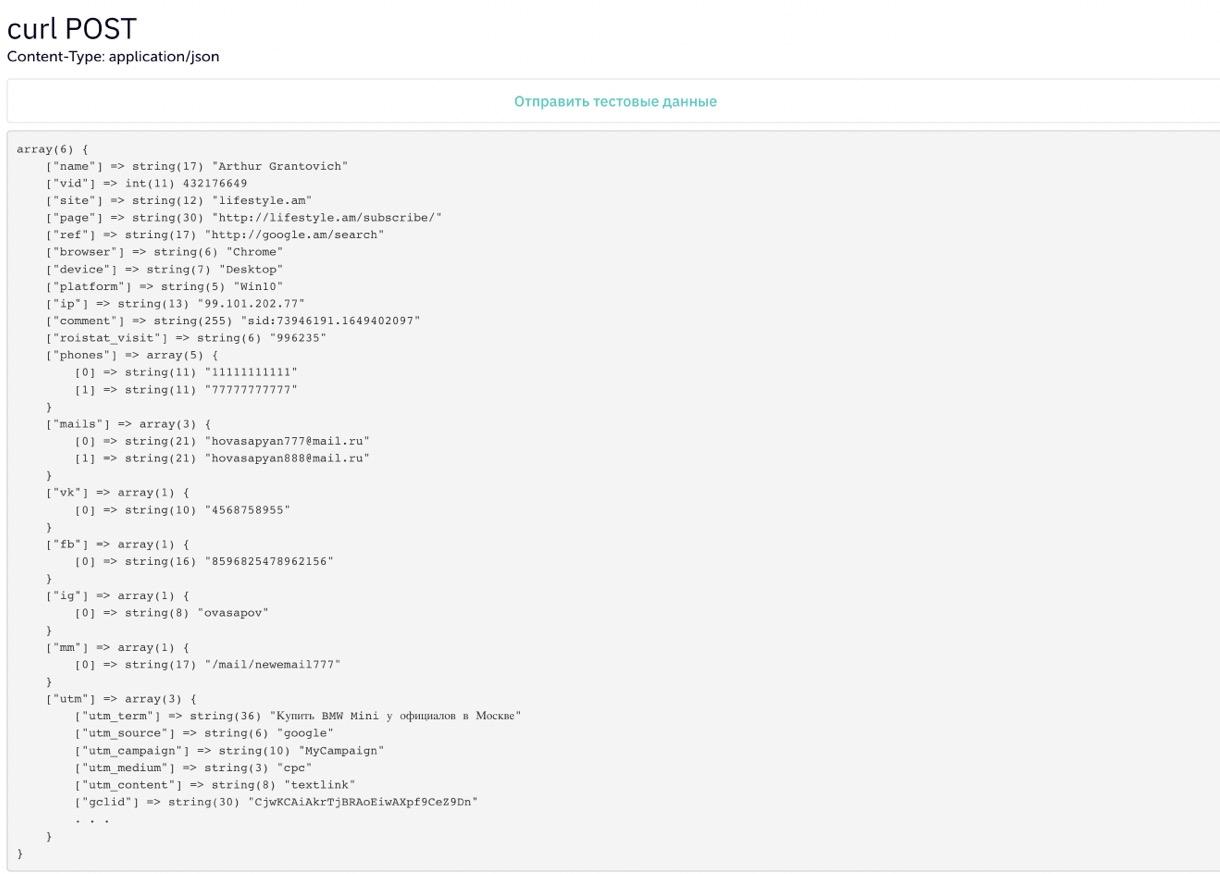Click the 'curl POST' heading
This screenshot has height=874, width=1220.
click(x=72, y=28)
